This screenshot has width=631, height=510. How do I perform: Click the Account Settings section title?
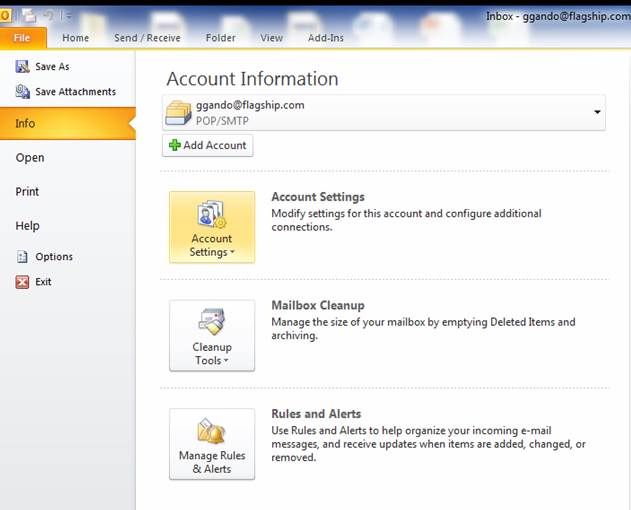click(x=318, y=197)
